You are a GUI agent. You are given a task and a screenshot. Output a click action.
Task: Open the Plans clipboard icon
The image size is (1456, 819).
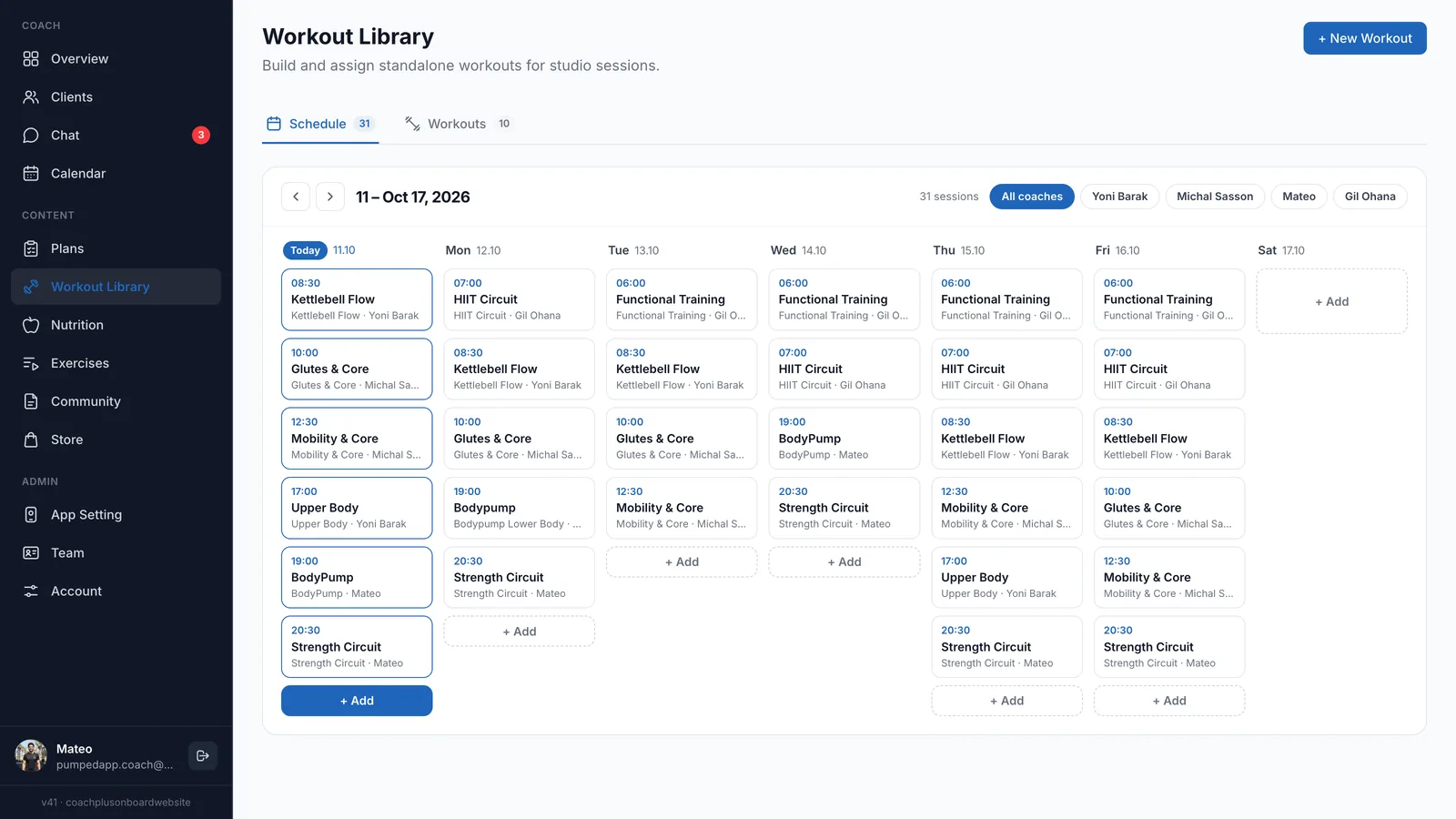[x=31, y=248]
